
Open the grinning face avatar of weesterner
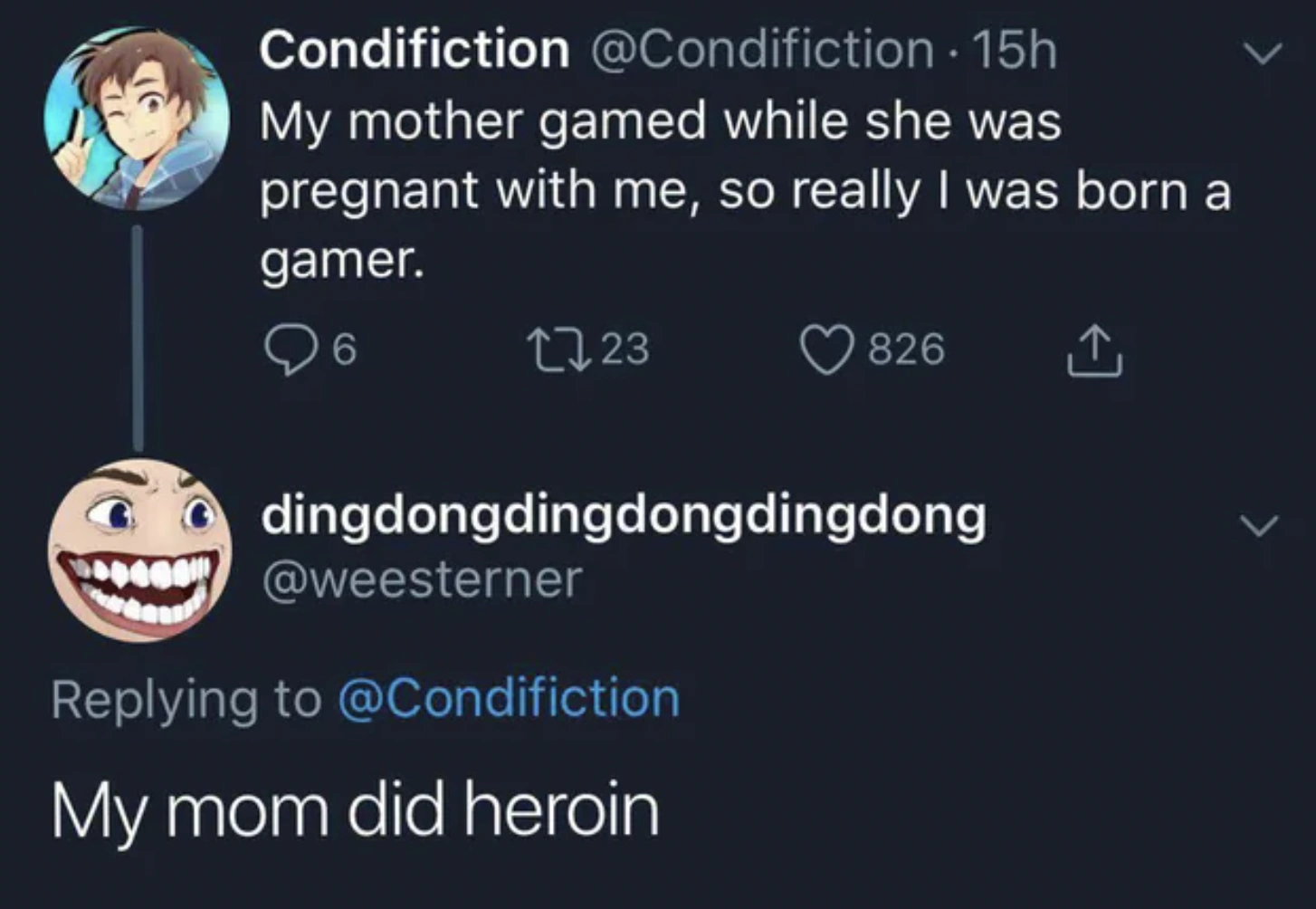[x=139, y=550]
